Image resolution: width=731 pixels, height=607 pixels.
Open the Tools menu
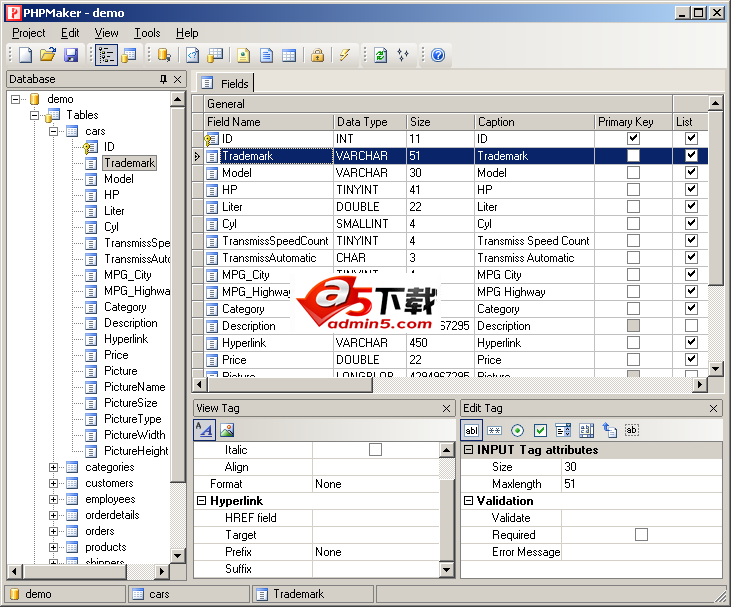(147, 33)
